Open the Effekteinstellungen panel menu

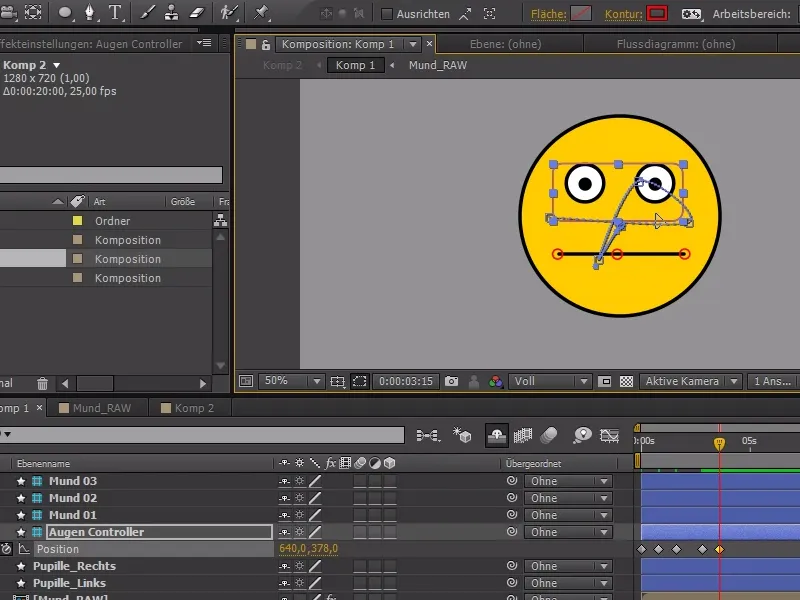click(x=204, y=43)
